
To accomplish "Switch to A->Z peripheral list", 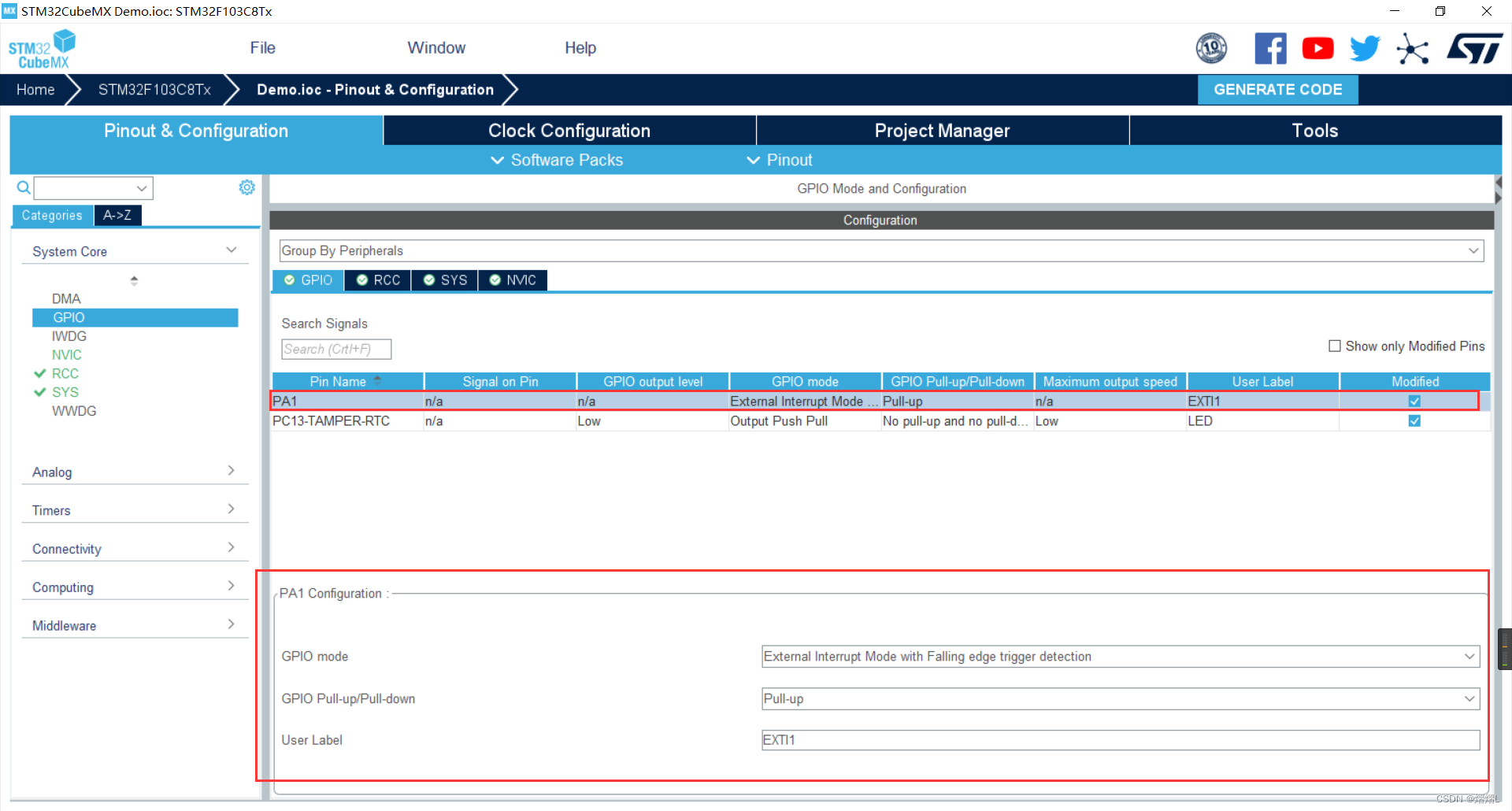I will [x=117, y=215].
